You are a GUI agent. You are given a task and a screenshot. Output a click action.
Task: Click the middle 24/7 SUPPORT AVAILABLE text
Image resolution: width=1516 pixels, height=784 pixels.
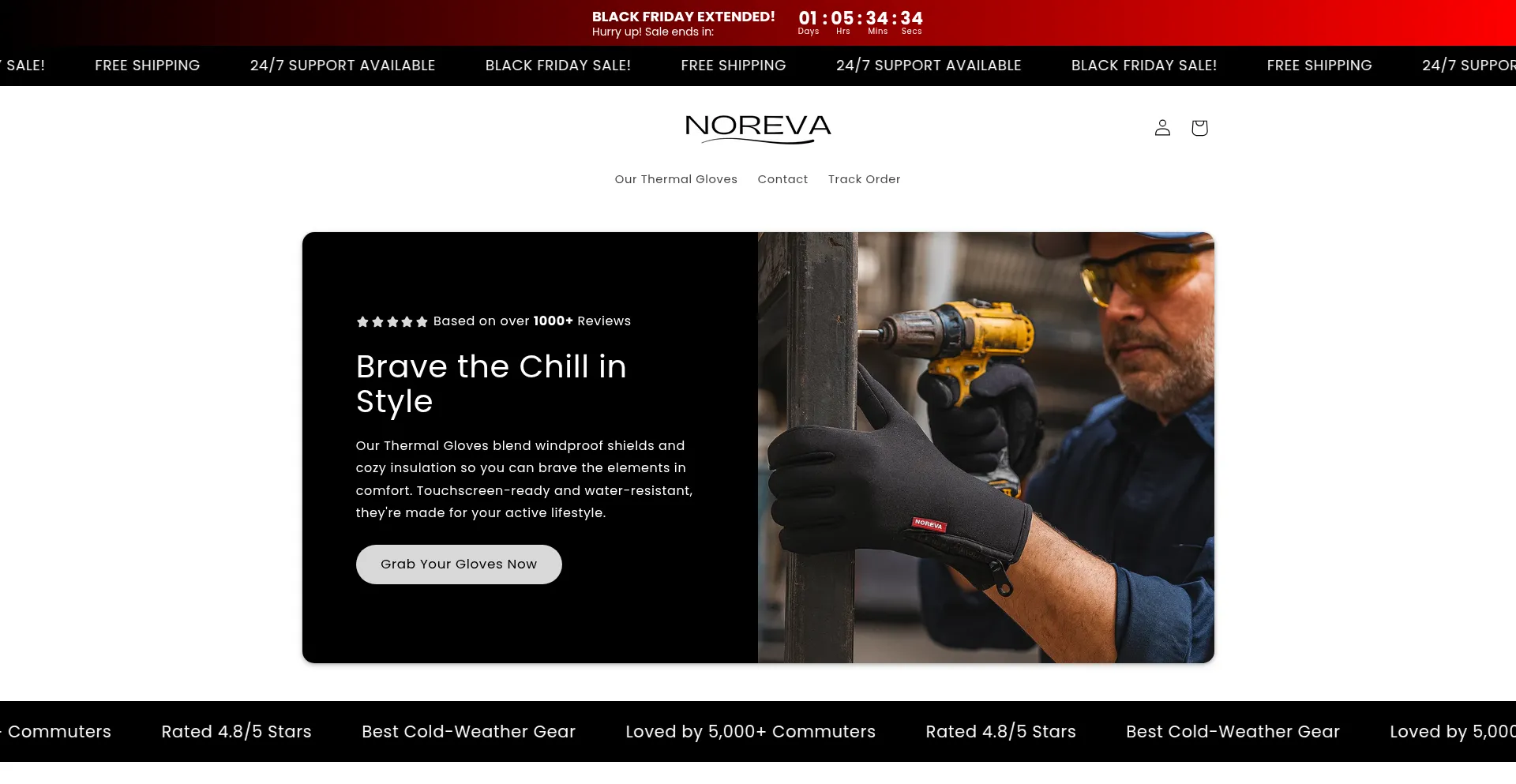click(929, 66)
